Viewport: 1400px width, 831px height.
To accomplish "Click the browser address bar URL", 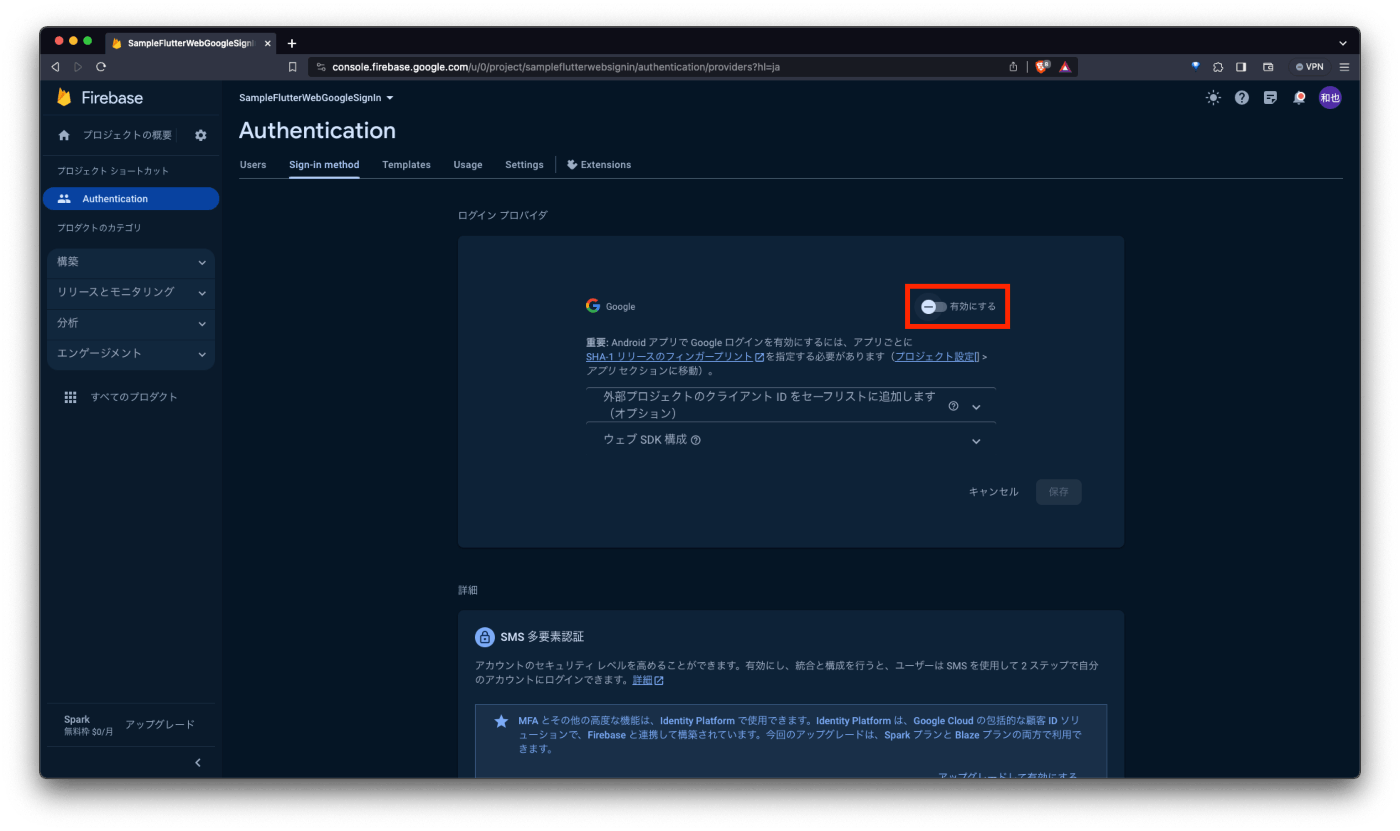I will click(x=556, y=67).
